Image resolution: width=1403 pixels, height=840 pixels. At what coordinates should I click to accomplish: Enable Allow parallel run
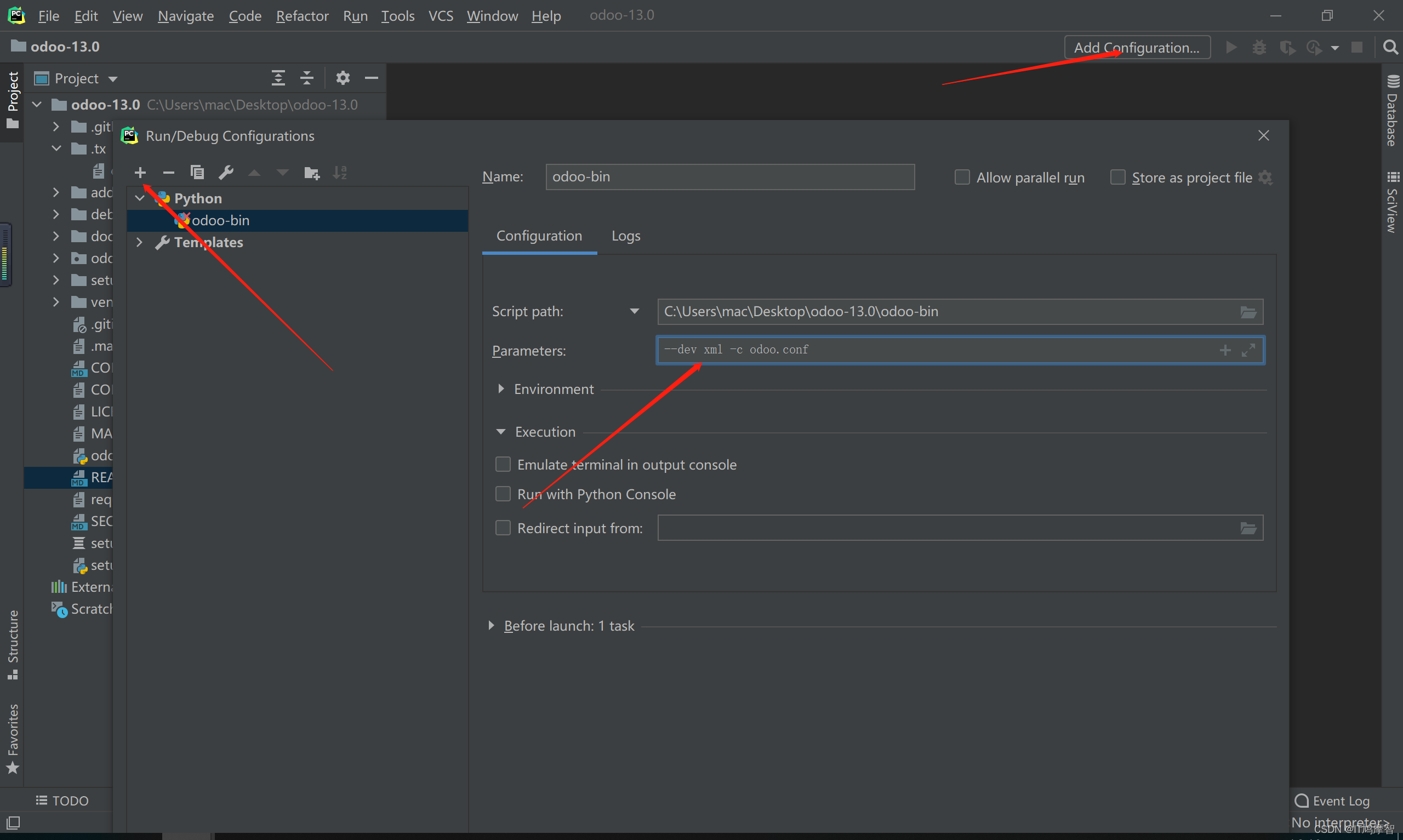pyautogui.click(x=962, y=178)
